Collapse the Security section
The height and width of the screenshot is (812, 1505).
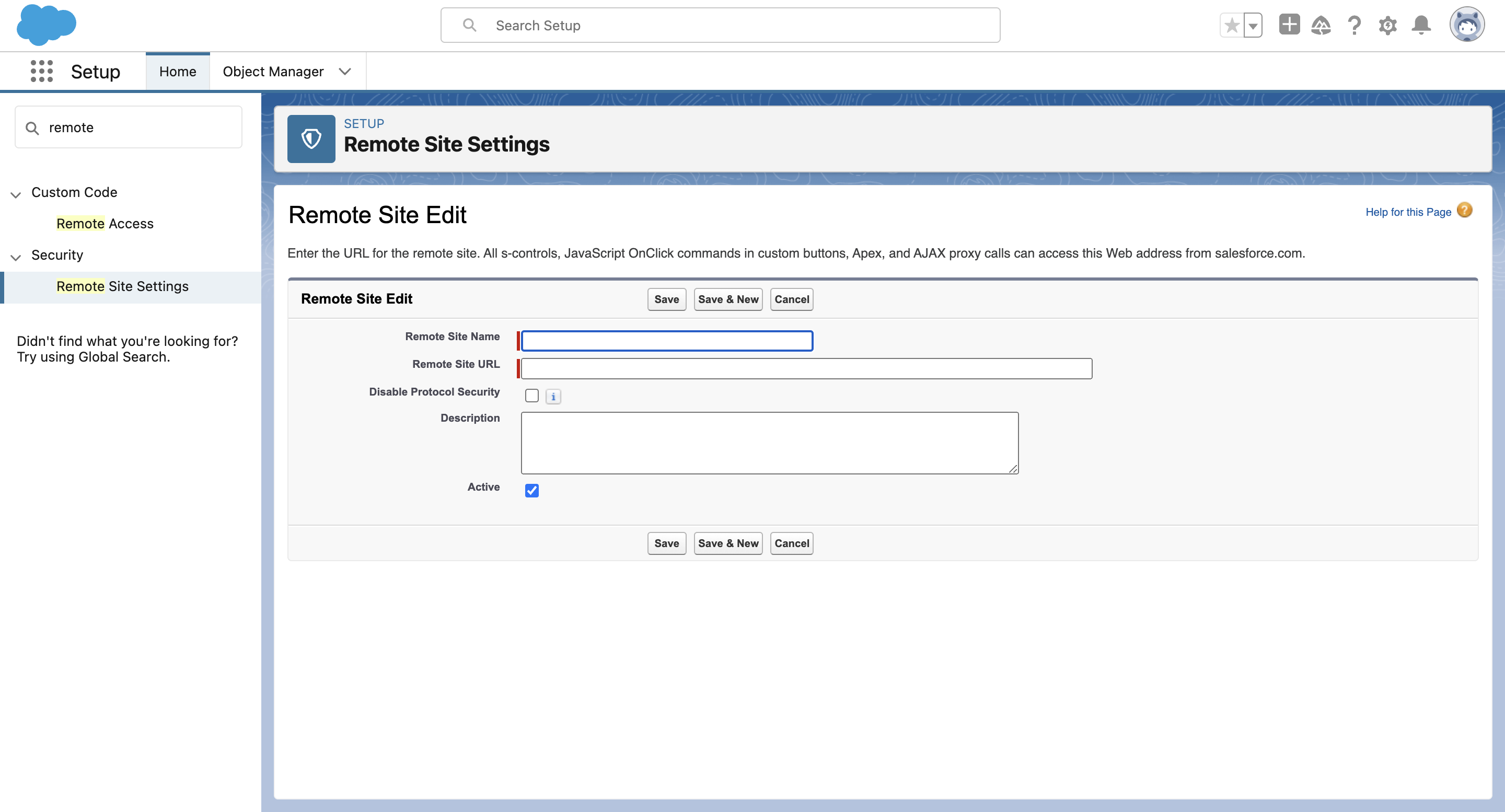(16, 257)
